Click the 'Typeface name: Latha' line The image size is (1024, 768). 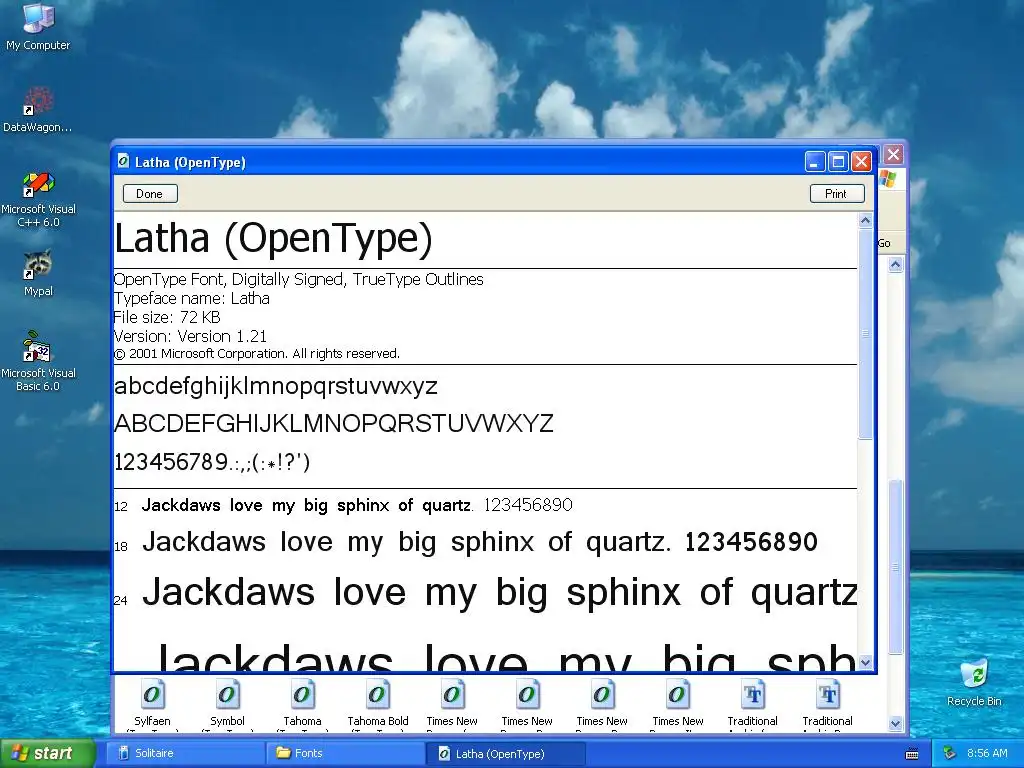(191, 298)
